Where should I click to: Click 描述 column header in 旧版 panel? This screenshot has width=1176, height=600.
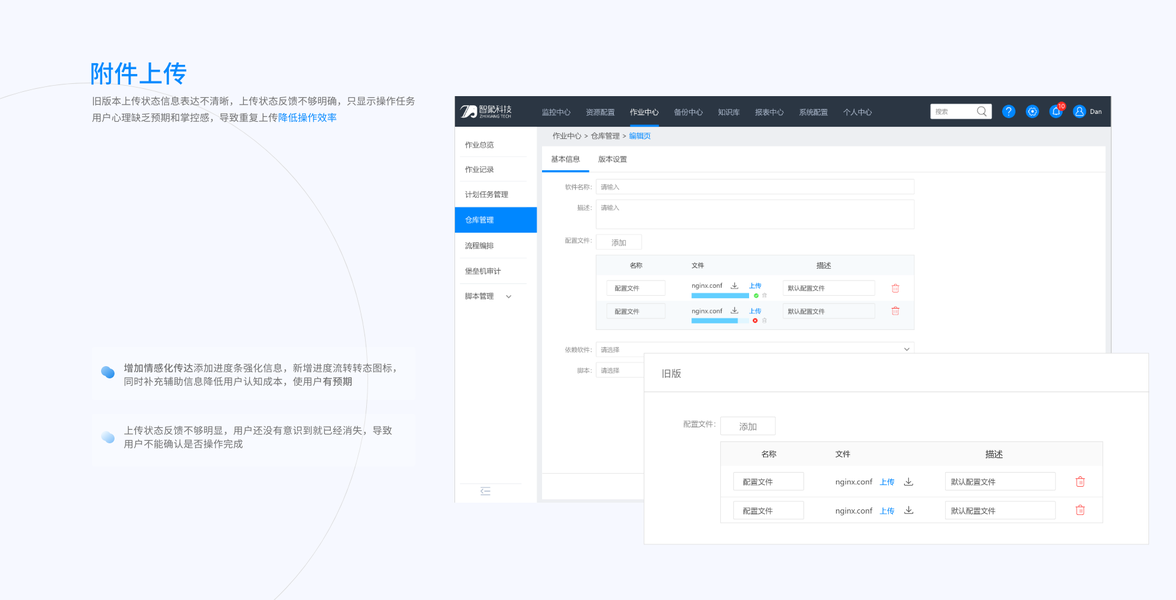(994, 454)
